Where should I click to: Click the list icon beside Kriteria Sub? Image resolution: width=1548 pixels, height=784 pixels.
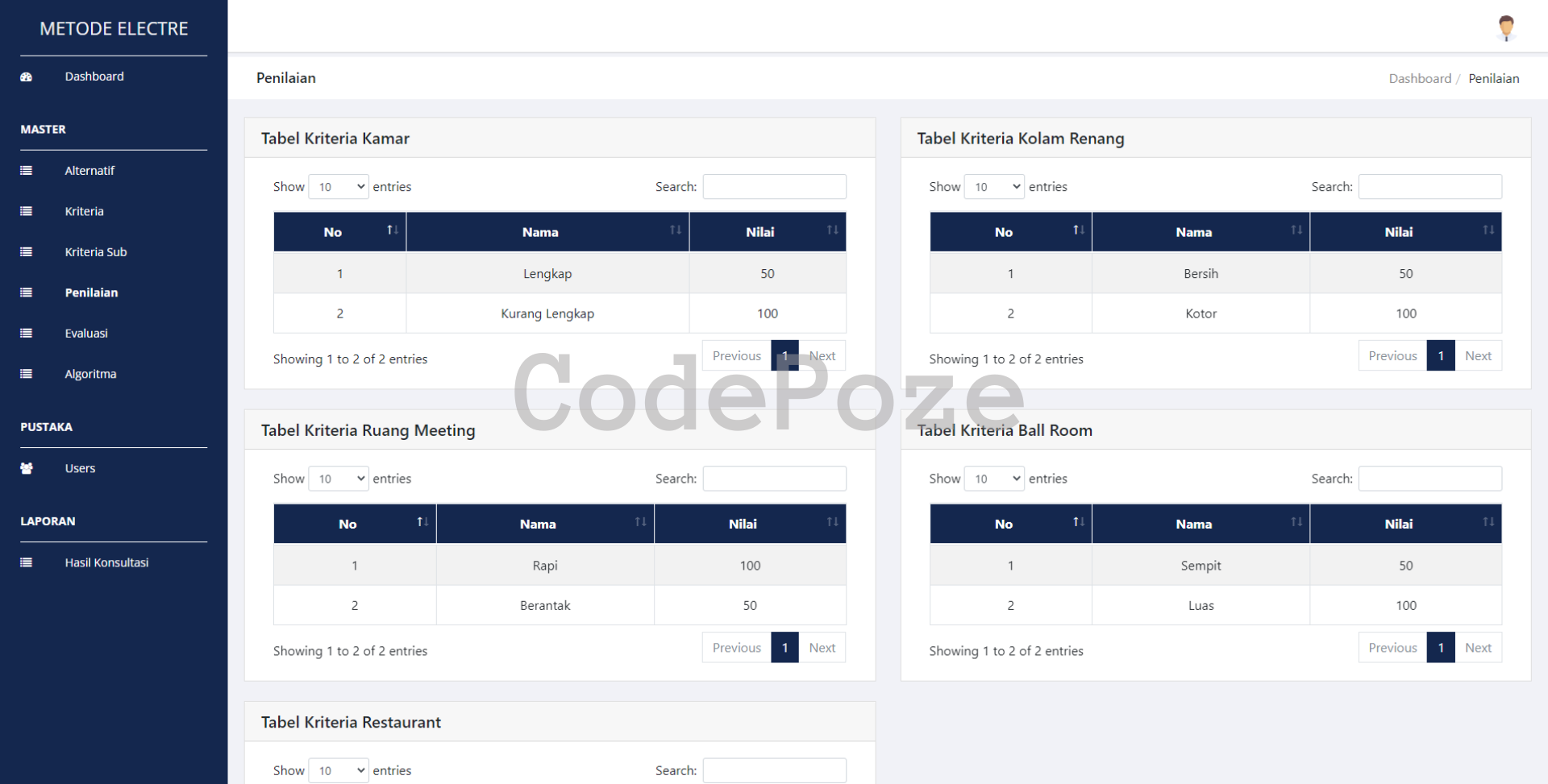(x=26, y=252)
